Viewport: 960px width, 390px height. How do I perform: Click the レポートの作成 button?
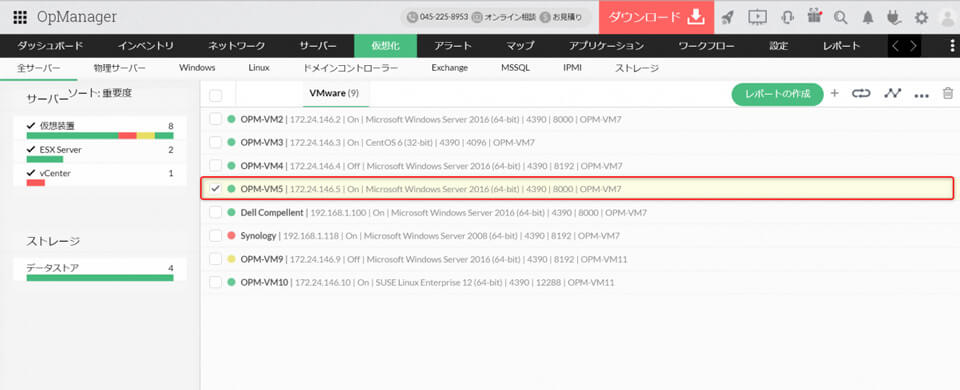click(x=778, y=94)
